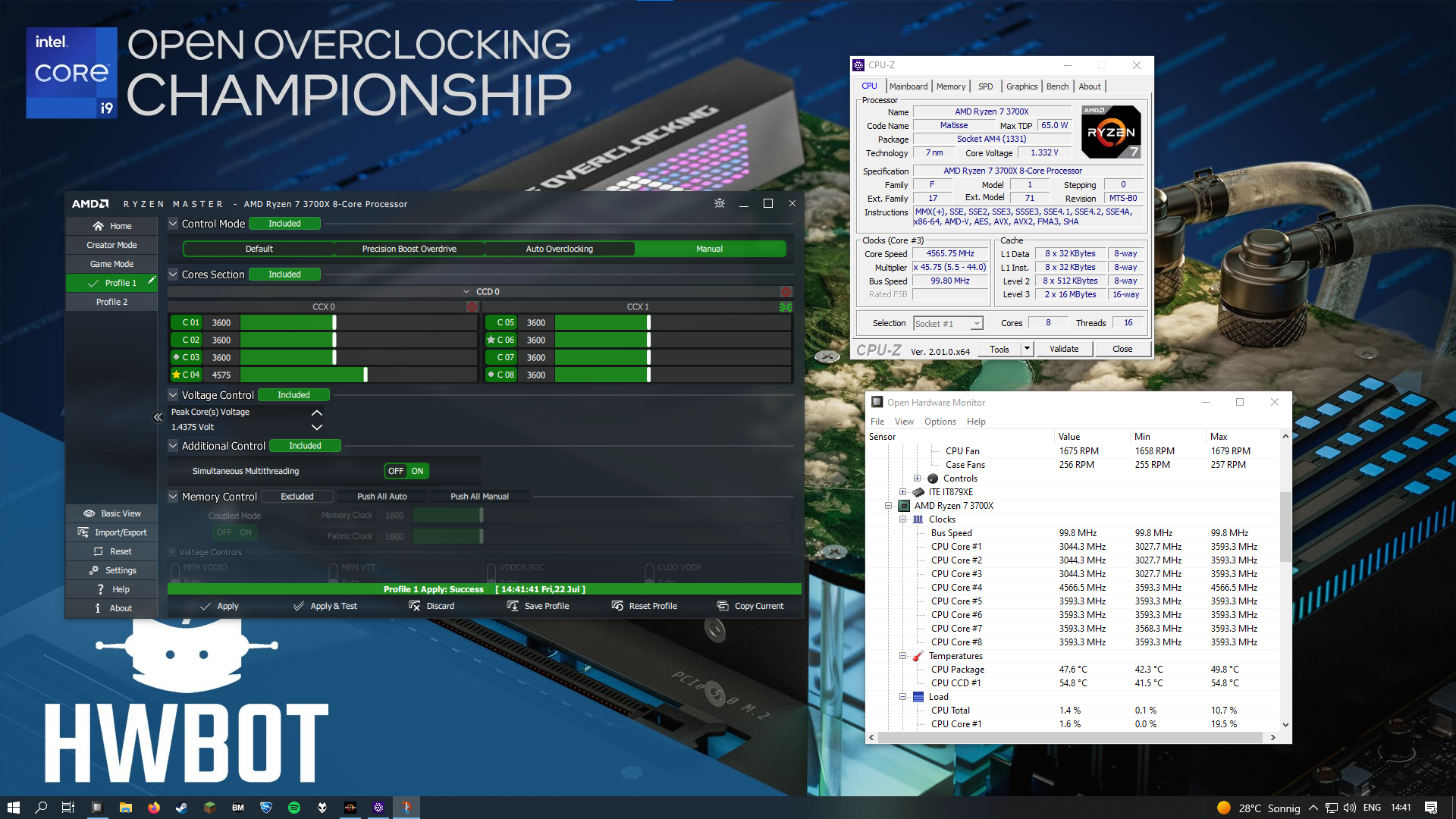Open View menu in Open Hardware Monitor
1456x819 pixels.
click(x=904, y=422)
